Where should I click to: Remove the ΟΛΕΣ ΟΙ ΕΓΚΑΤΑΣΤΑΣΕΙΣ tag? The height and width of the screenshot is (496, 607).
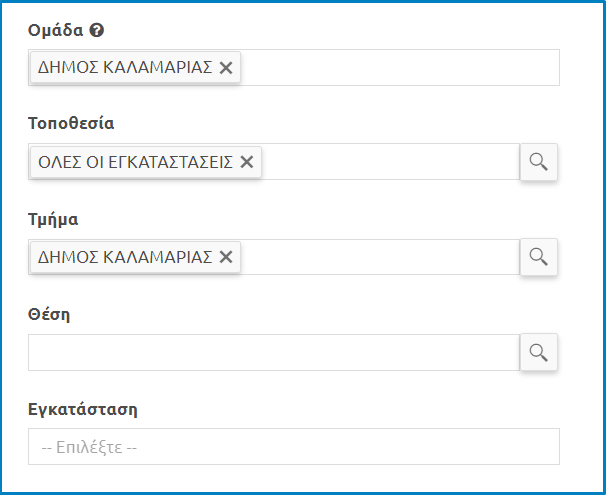pos(247,162)
